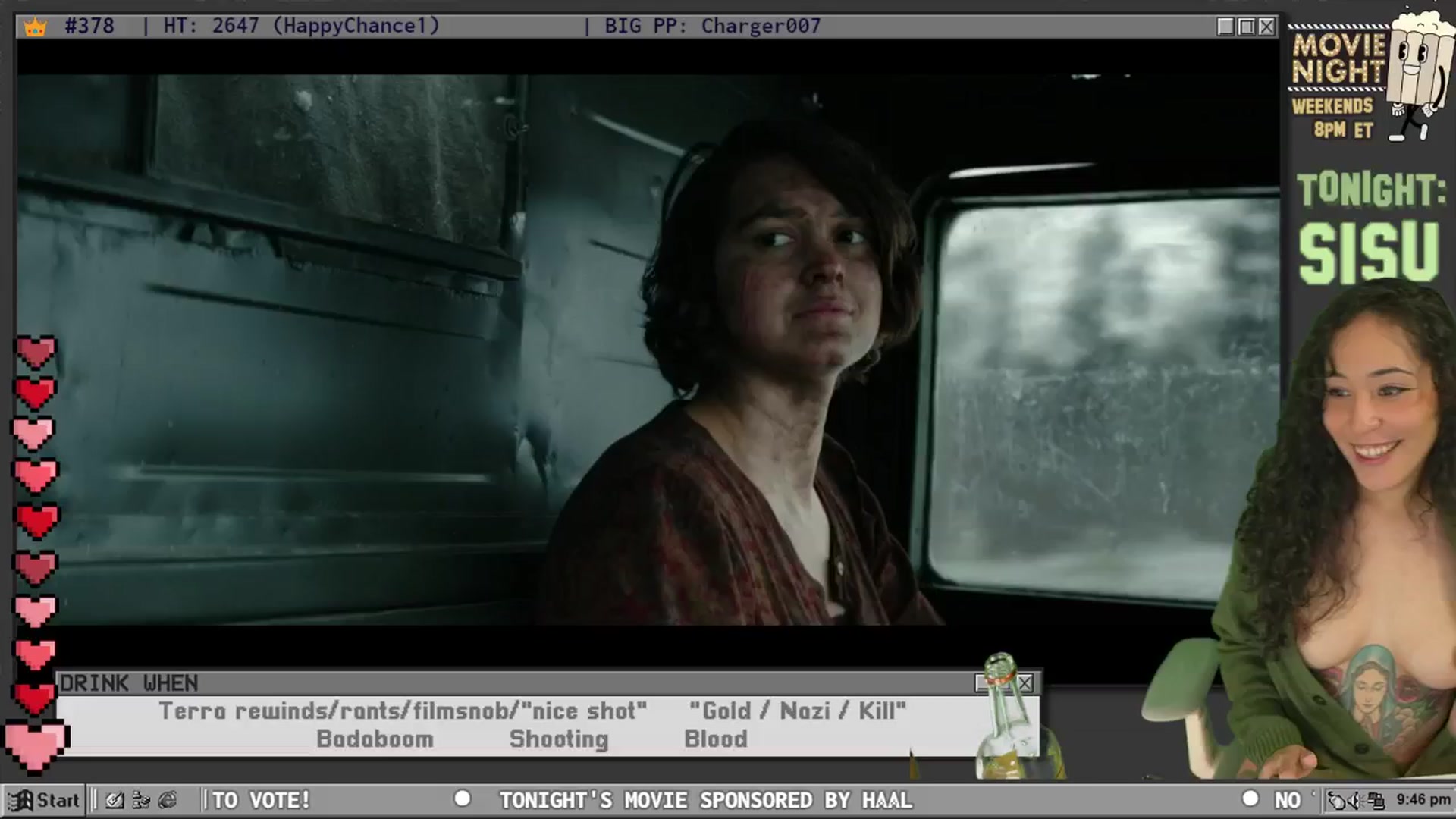The image size is (1456, 819).
Task: Click the "TONIGHT:" heading
Action: pos(1371,190)
